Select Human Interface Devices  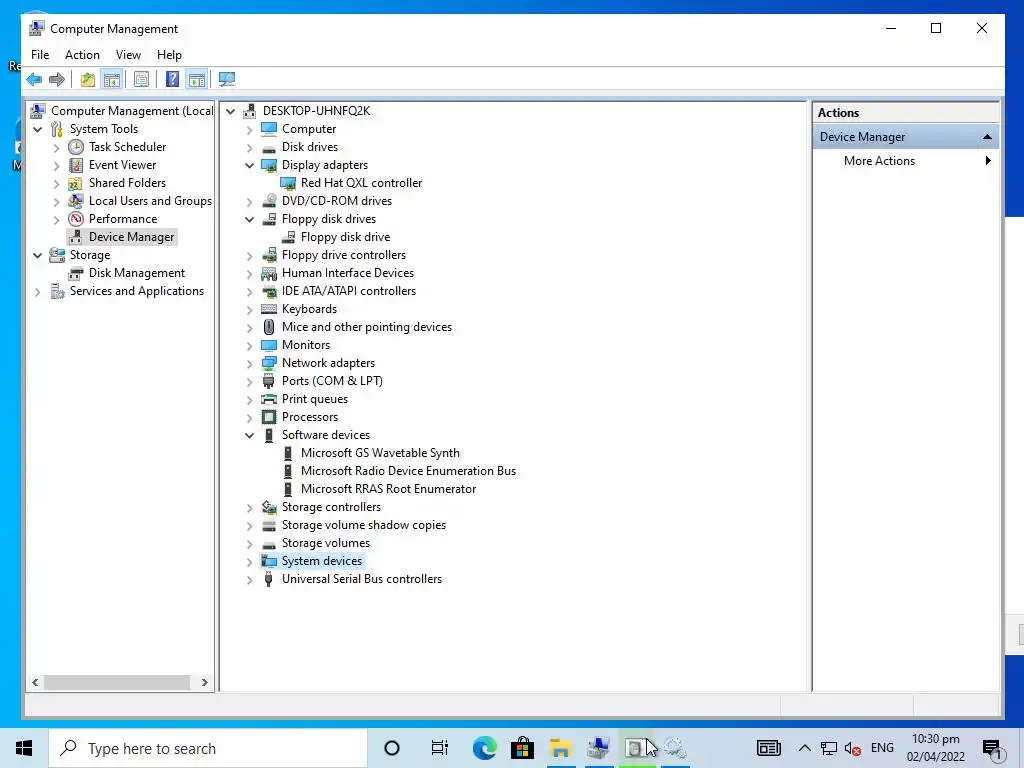pyautogui.click(x=347, y=273)
